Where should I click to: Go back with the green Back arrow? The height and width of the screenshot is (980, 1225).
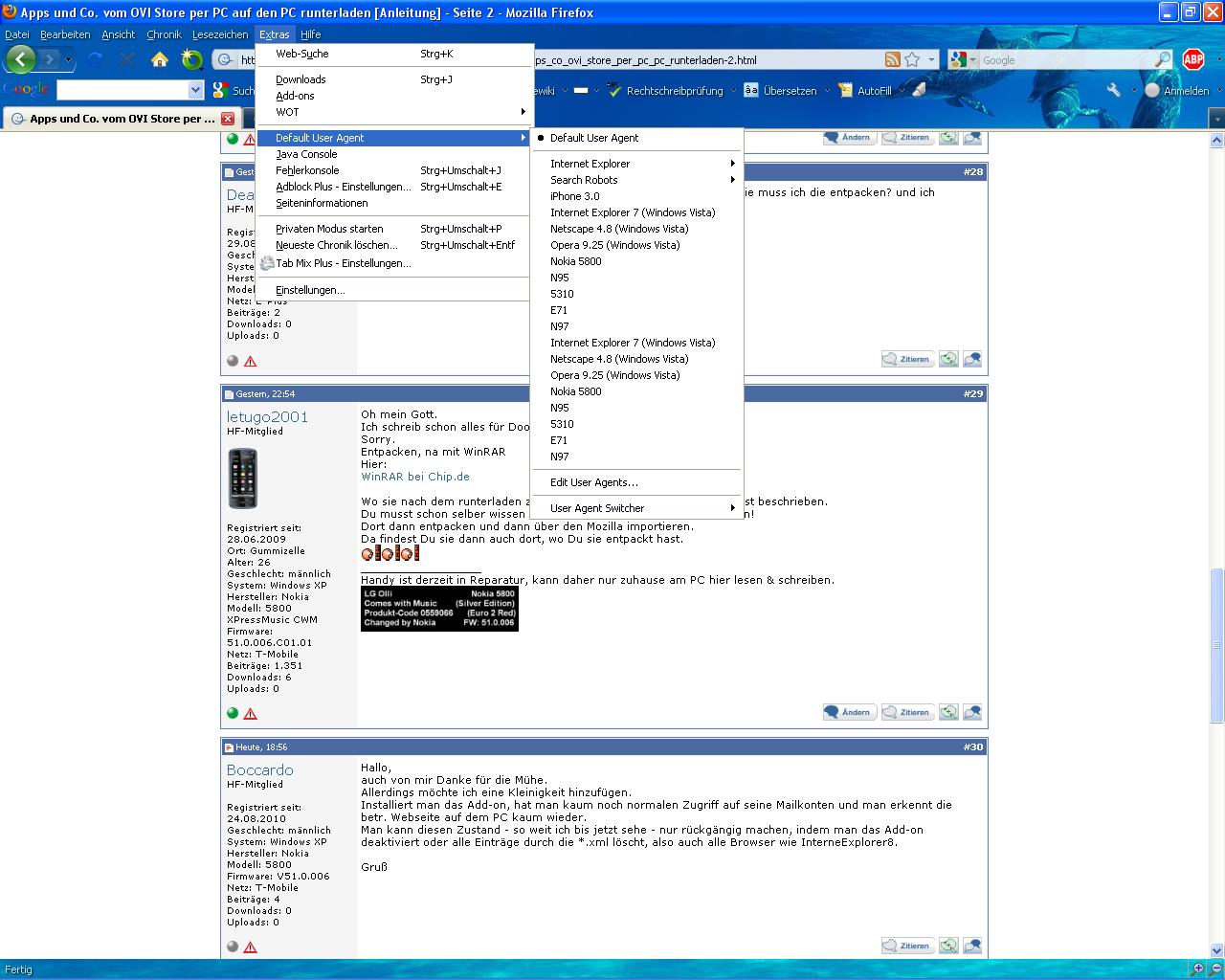[x=20, y=59]
